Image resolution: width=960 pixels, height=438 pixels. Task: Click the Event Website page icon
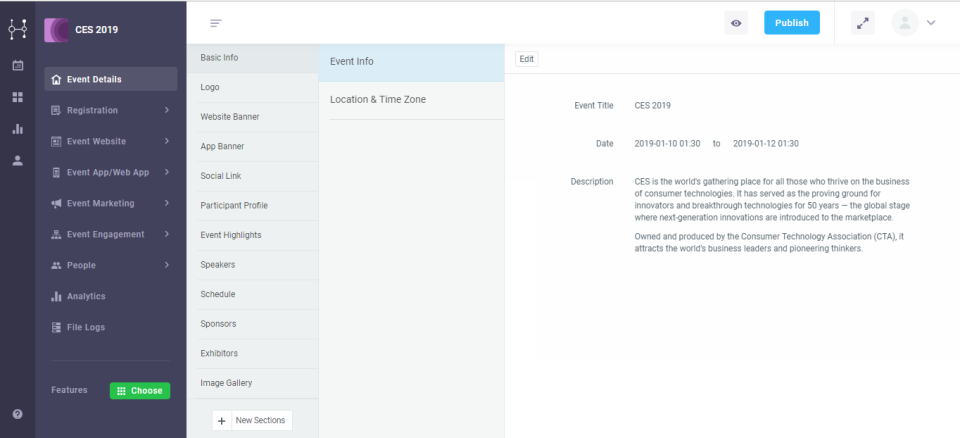[x=56, y=142]
